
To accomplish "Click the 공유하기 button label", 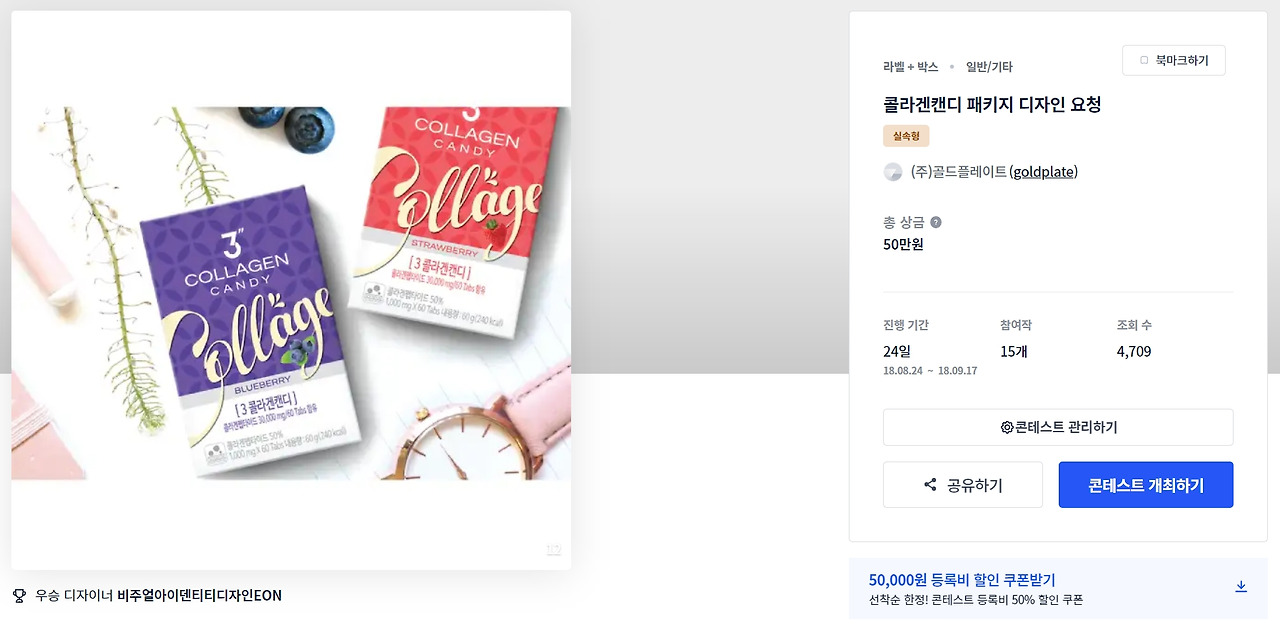I will tap(975, 485).
